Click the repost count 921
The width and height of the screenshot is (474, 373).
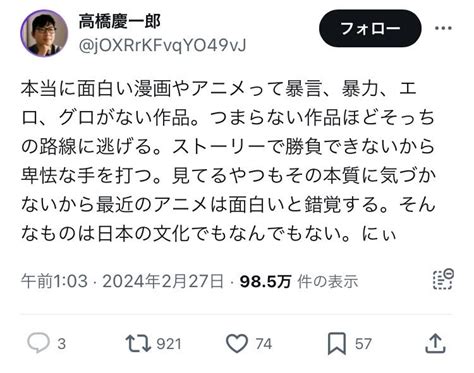tap(169, 344)
